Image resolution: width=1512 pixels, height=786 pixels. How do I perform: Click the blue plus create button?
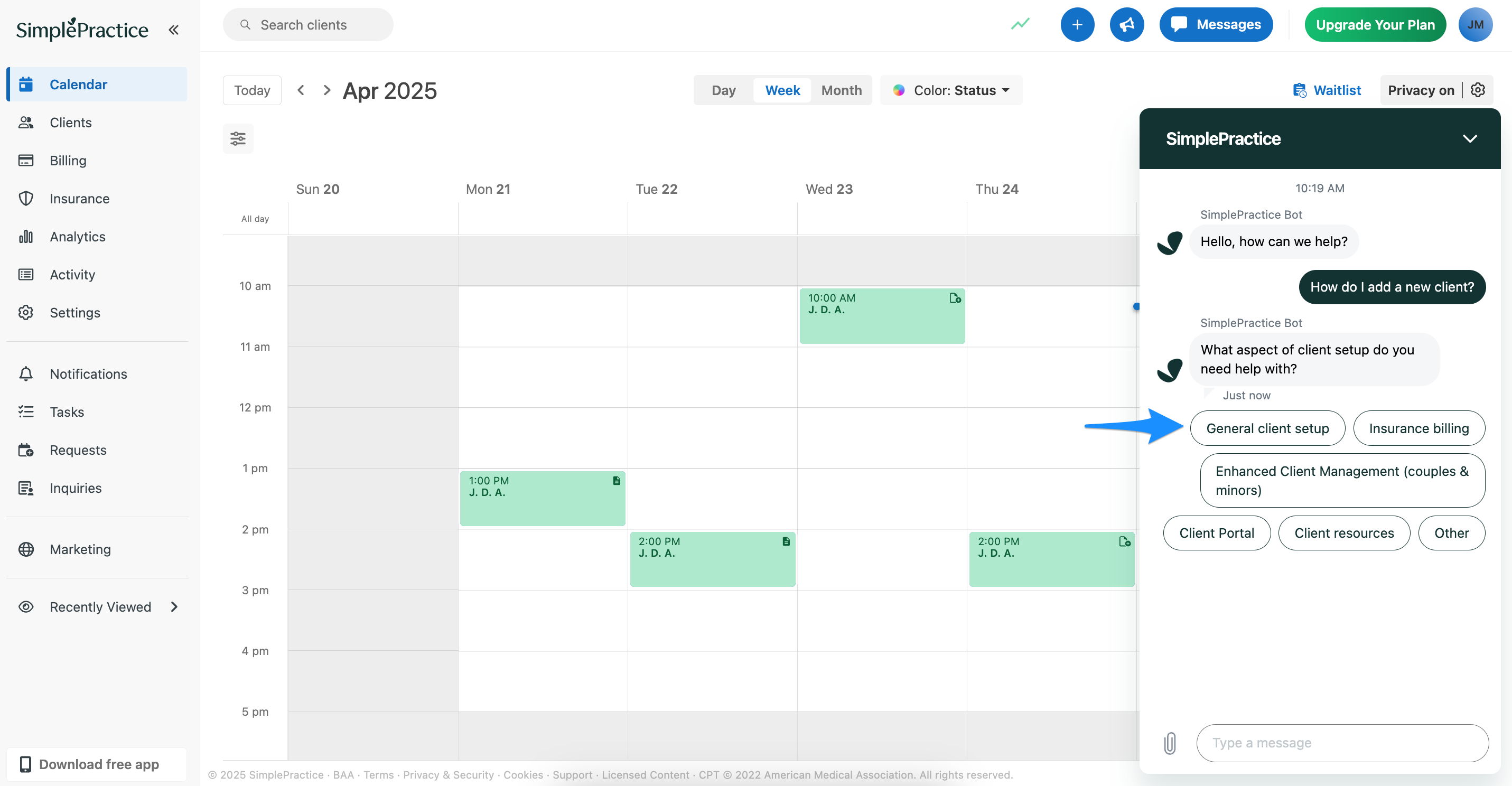click(x=1077, y=25)
